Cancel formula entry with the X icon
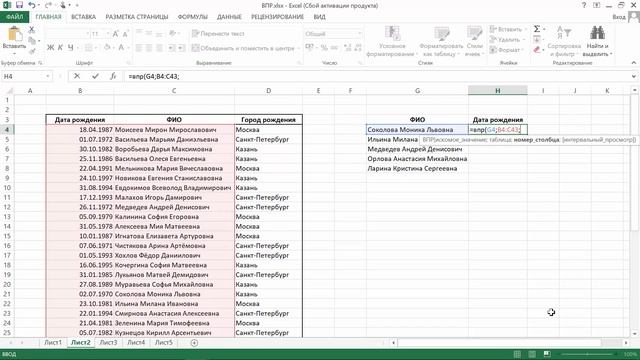Screen dimensions: 640x360 pyautogui.click(x=77, y=76)
